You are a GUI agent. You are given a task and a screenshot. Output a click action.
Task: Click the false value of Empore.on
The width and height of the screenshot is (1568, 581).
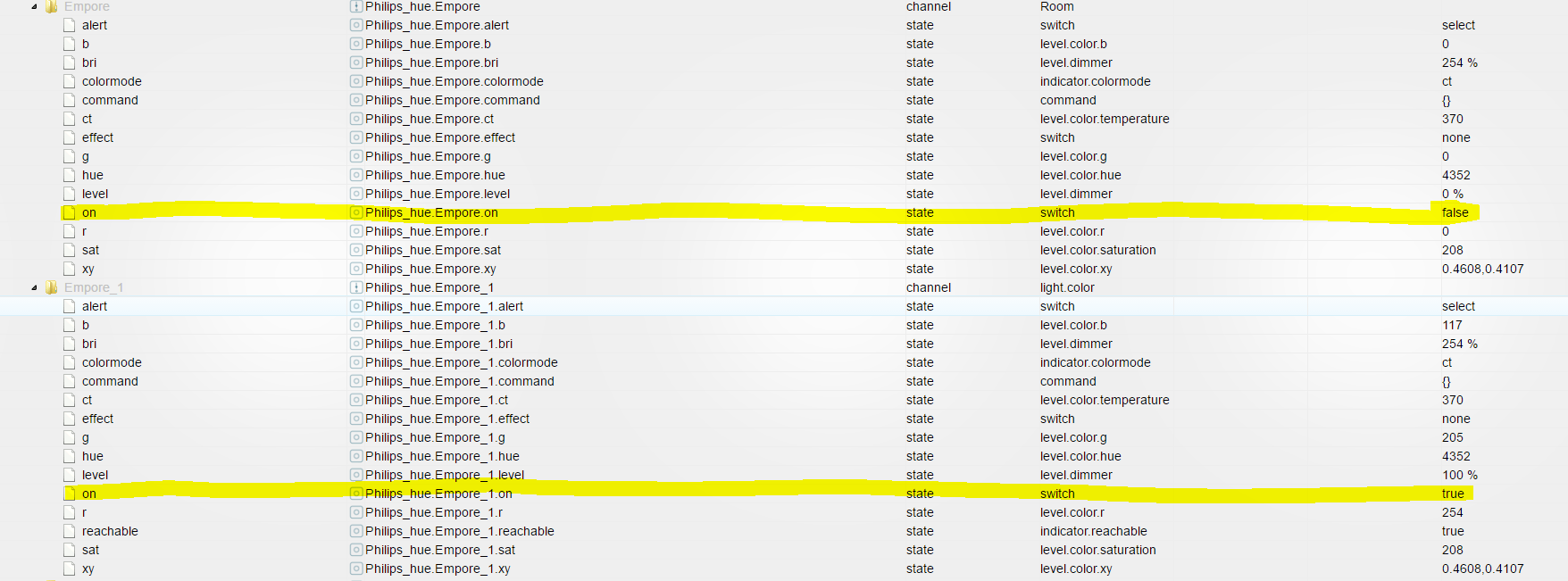click(x=1455, y=212)
